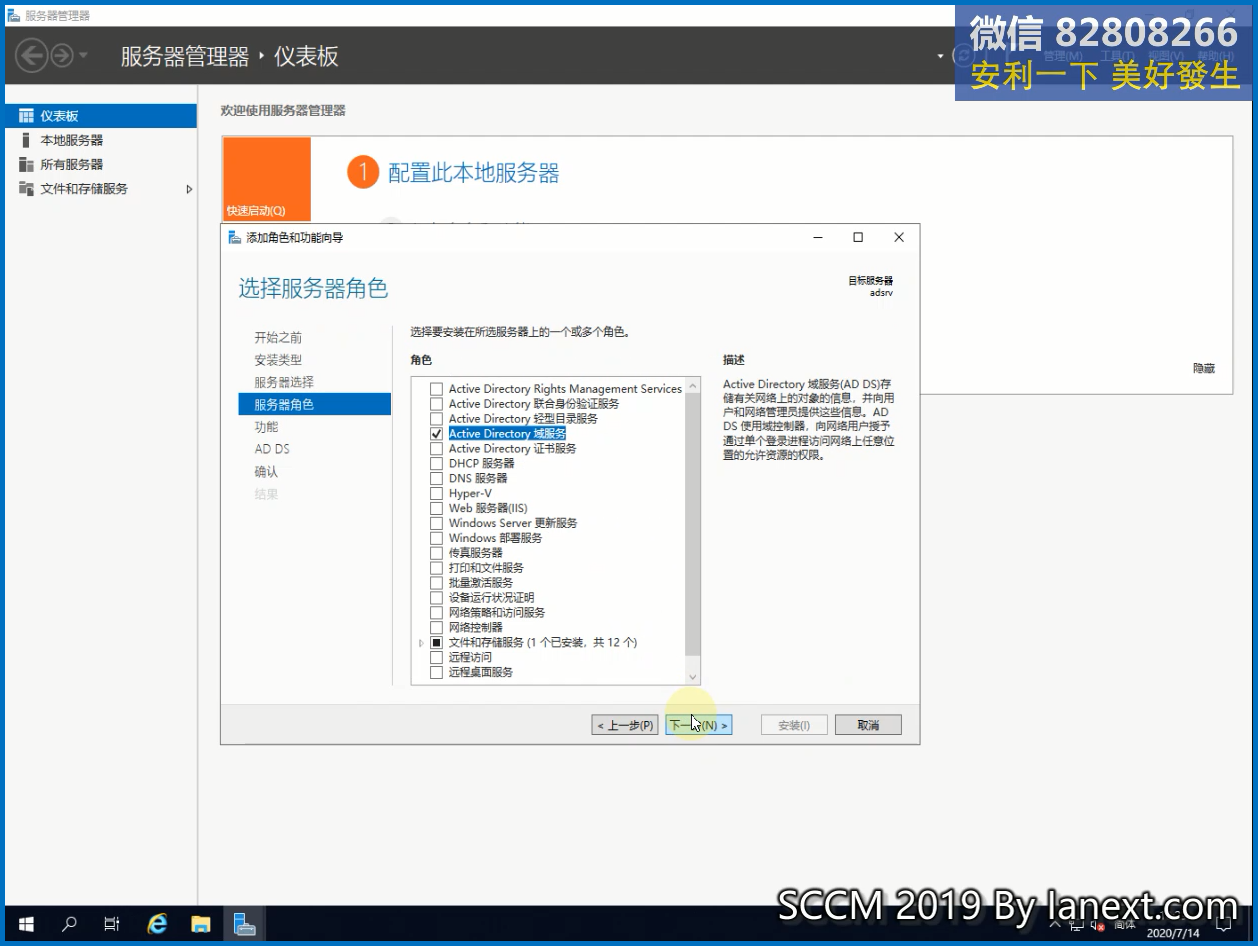
Task: Open taskbar search magnifier
Action: coord(69,924)
